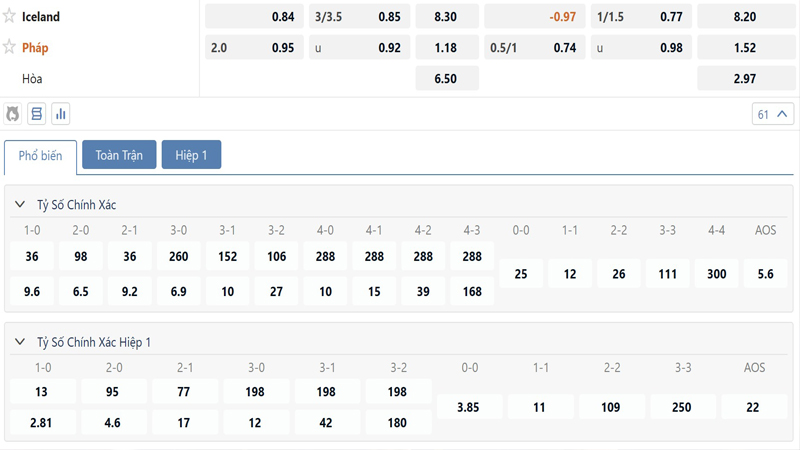Viewport: 800px width, 450px height.
Task: Click the favorite star next to Iceland
Action: click(x=10, y=16)
